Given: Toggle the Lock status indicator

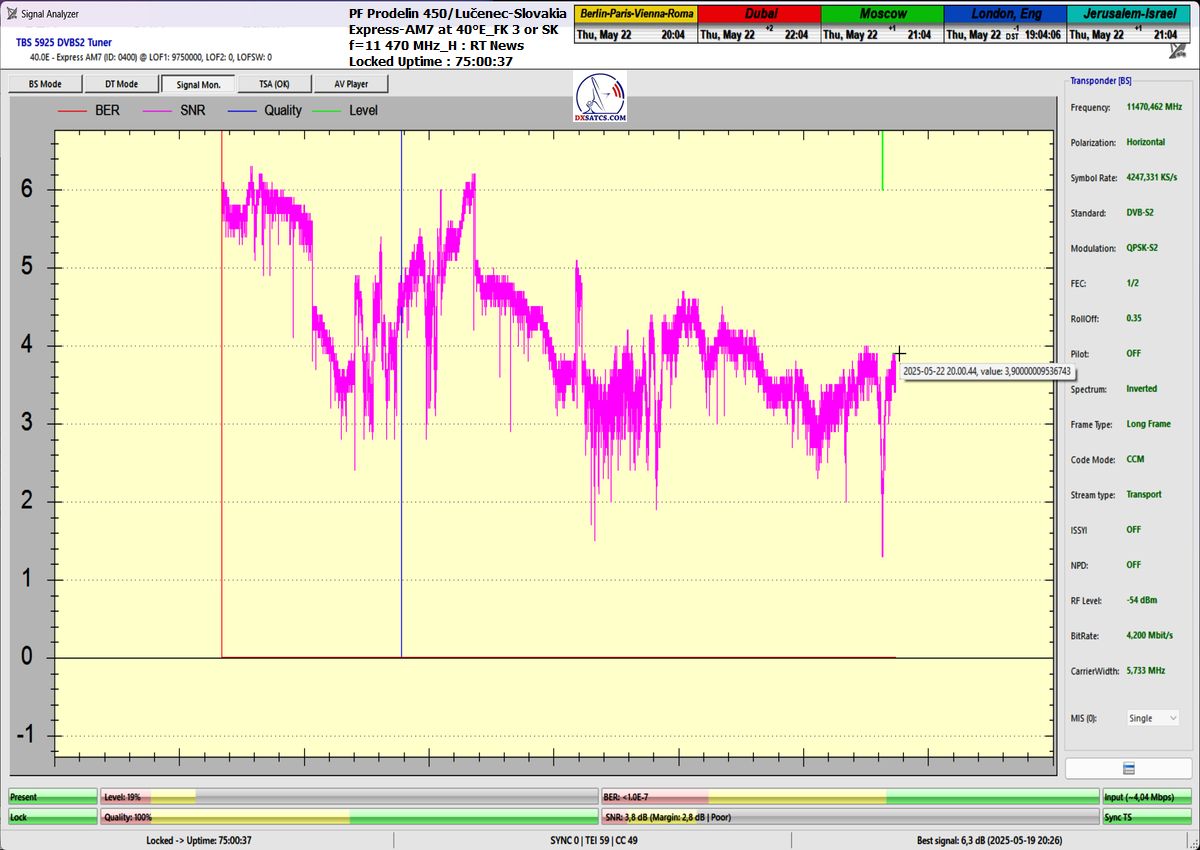Looking at the screenshot, I should pyautogui.click(x=51, y=817).
